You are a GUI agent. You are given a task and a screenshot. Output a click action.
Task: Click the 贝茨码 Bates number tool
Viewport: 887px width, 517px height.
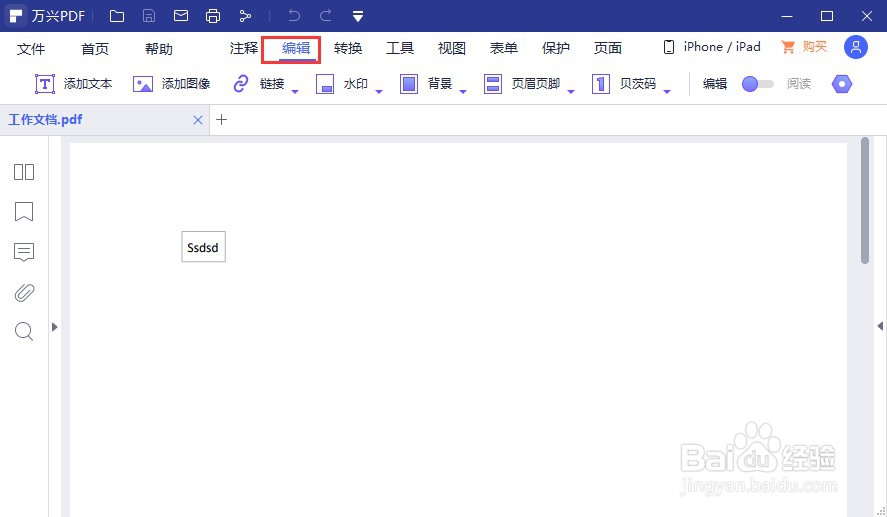point(624,84)
